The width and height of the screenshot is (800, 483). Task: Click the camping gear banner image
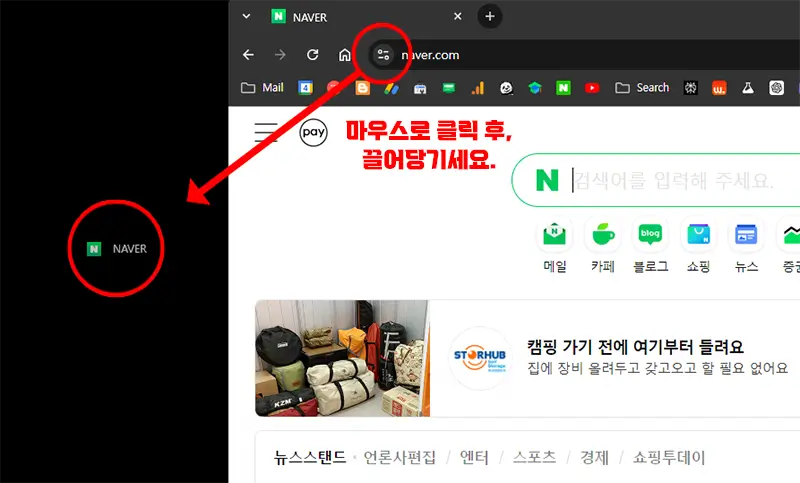click(342, 358)
